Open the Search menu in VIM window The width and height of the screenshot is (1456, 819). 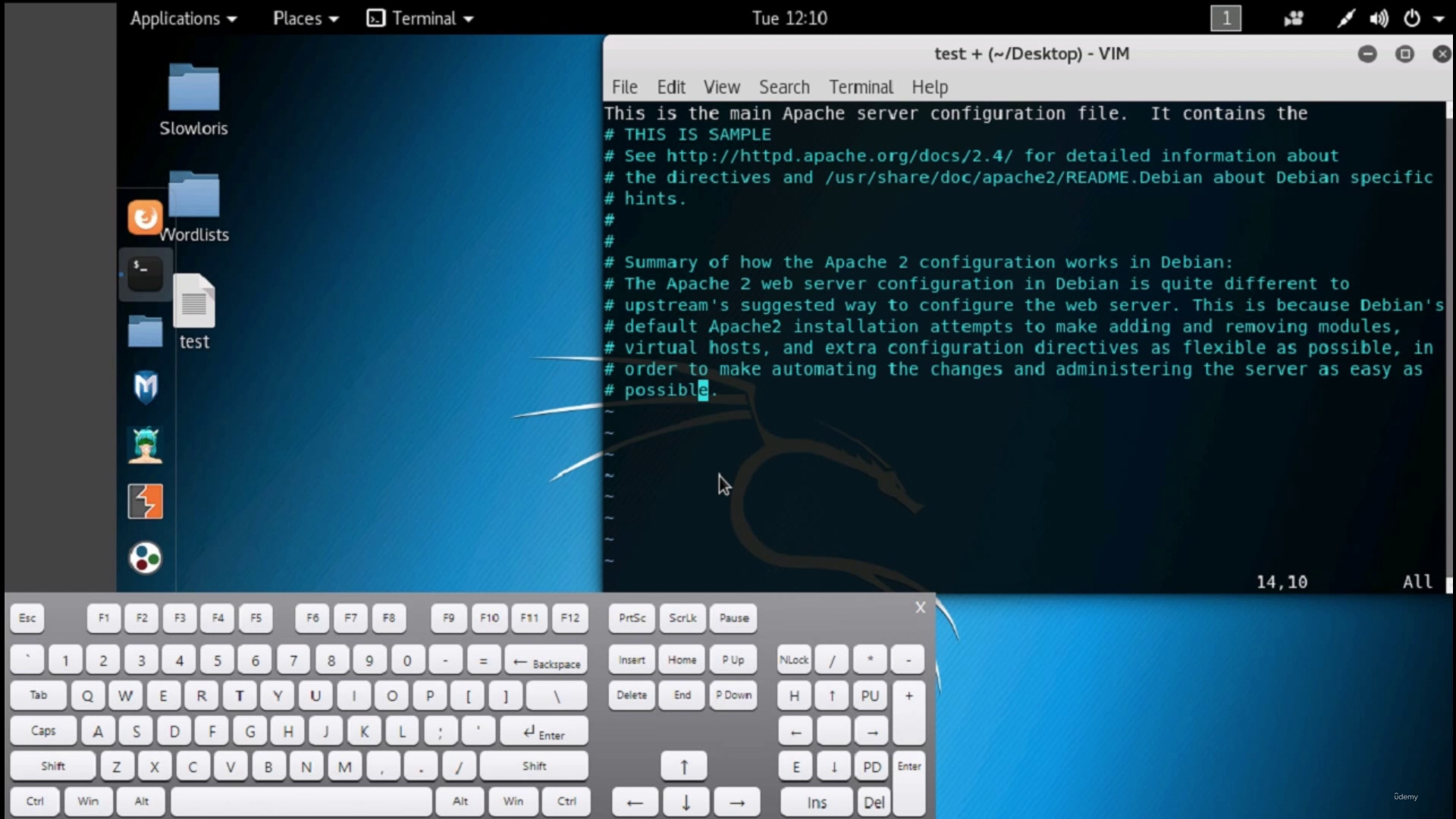point(784,87)
